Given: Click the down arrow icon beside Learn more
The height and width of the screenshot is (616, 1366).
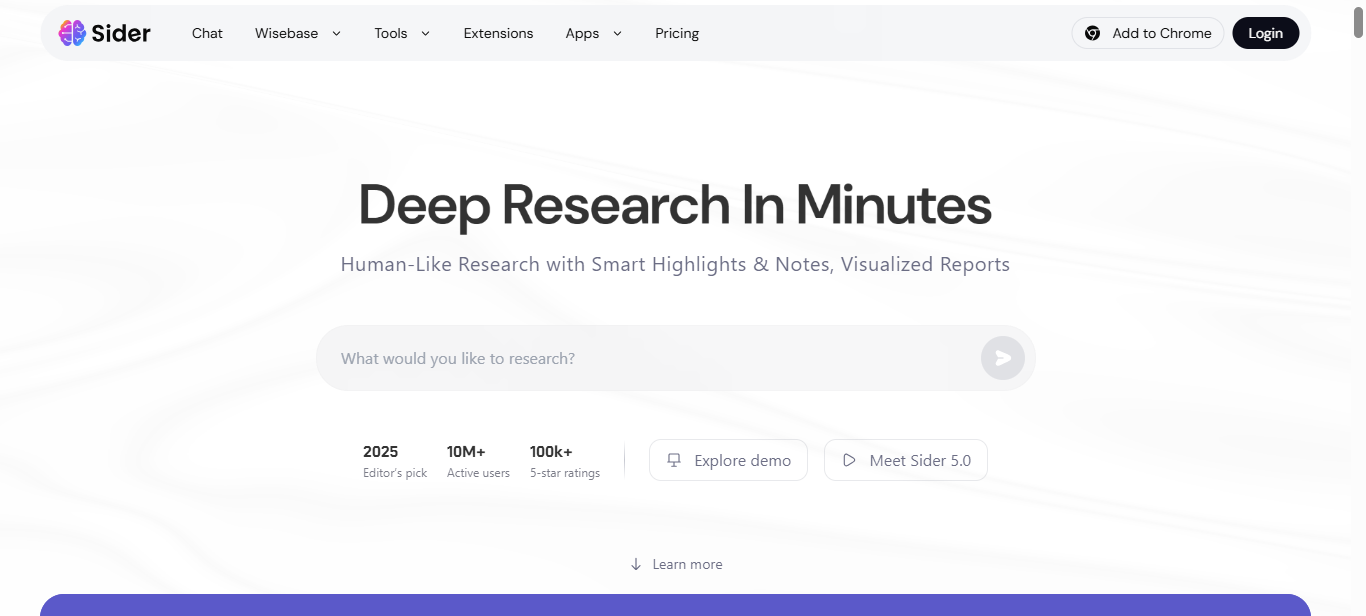Looking at the screenshot, I should click(x=636, y=564).
